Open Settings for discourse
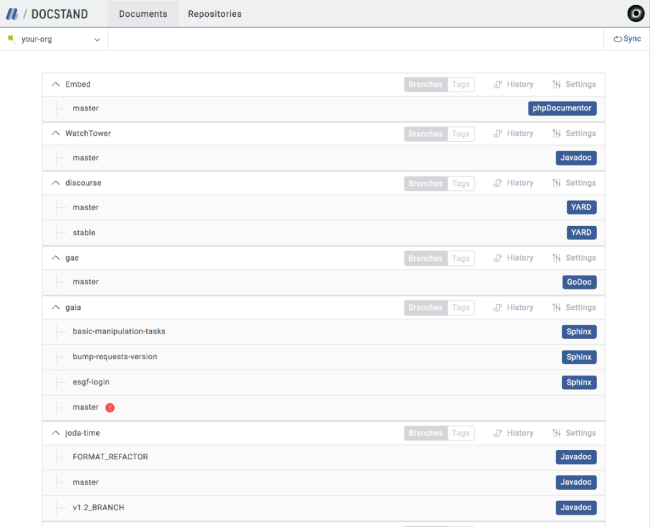Image resolution: width=650 pixels, height=527 pixels. click(x=574, y=183)
